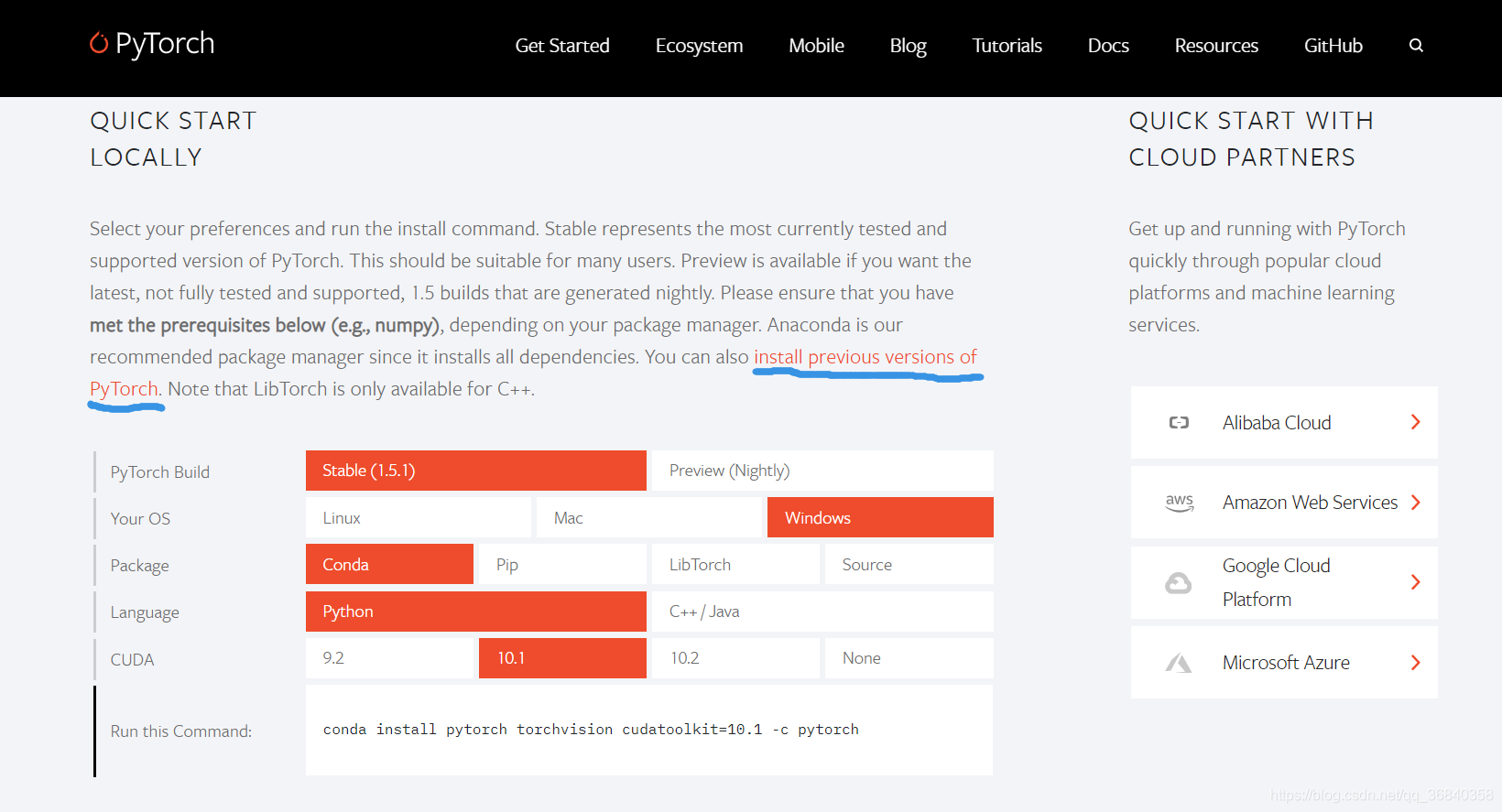Image resolution: width=1502 pixels, height=812 pixels.
Task: Select the Pip package option
Action: click(562, 564)
